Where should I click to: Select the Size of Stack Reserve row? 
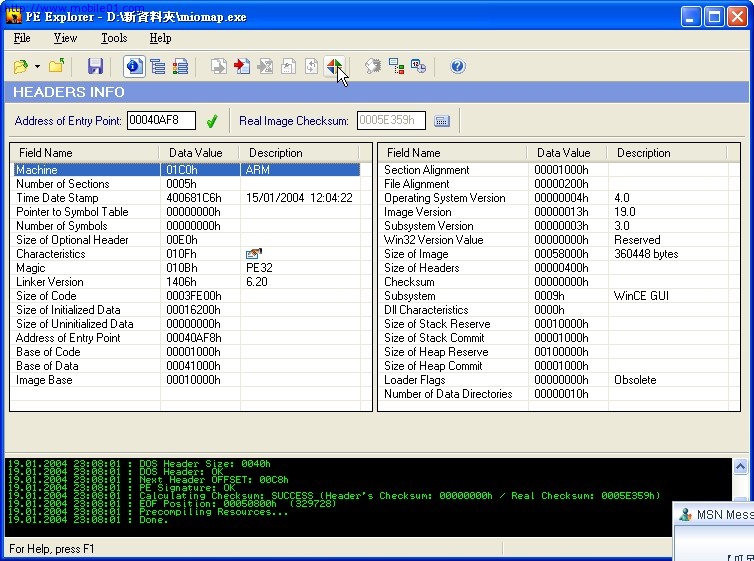[x=555, y=324]
